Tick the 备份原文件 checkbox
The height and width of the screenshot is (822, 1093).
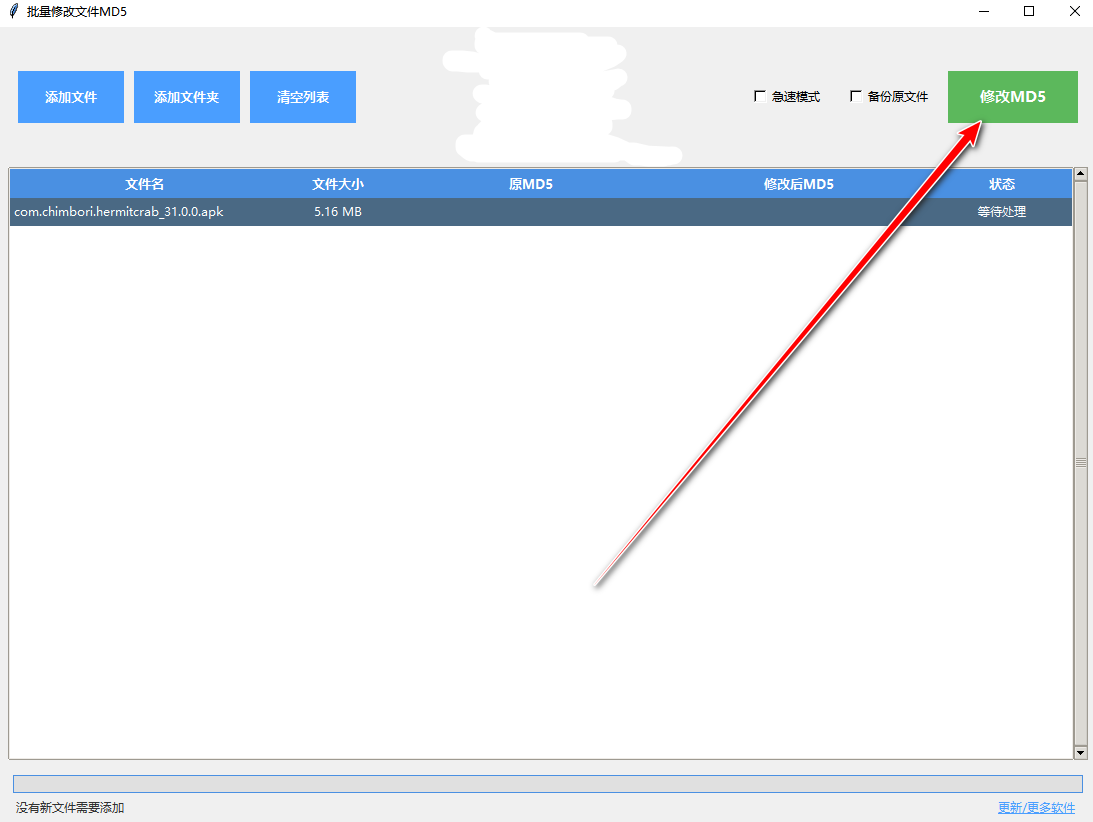pos(856,97)
